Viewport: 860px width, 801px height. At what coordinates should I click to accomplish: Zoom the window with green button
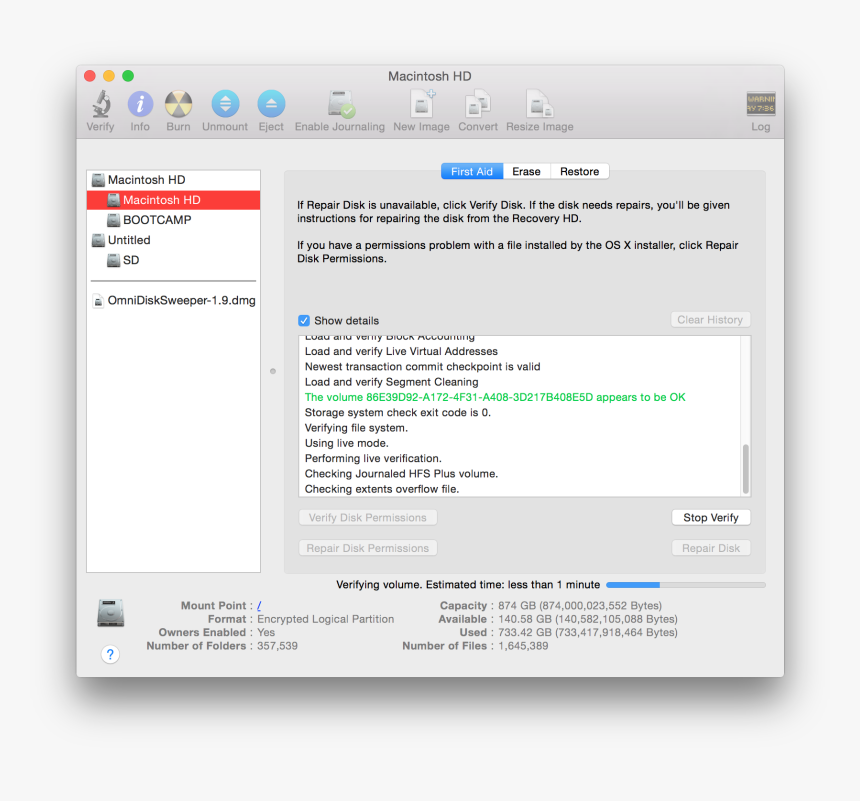[x=128, y=76]
